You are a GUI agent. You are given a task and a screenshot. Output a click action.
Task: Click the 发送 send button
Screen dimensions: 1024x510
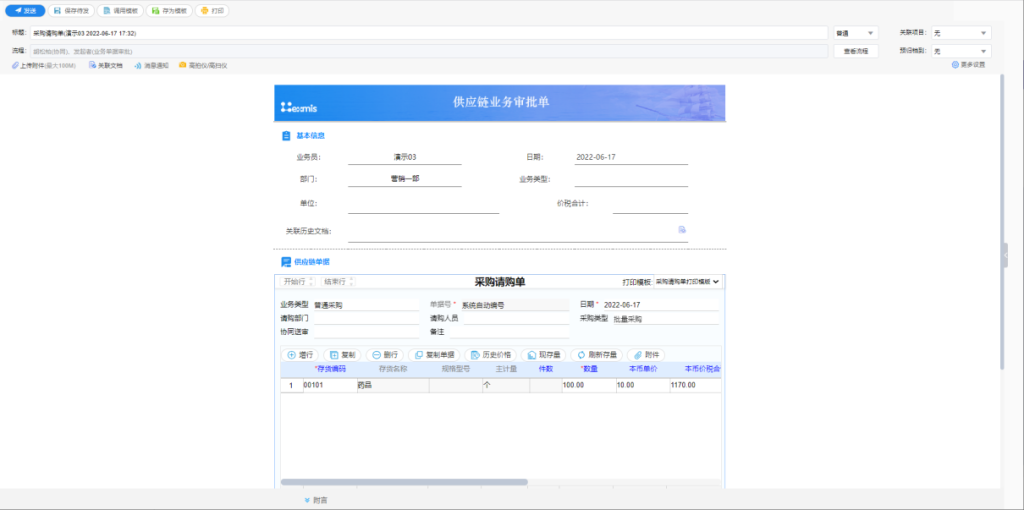24,11
